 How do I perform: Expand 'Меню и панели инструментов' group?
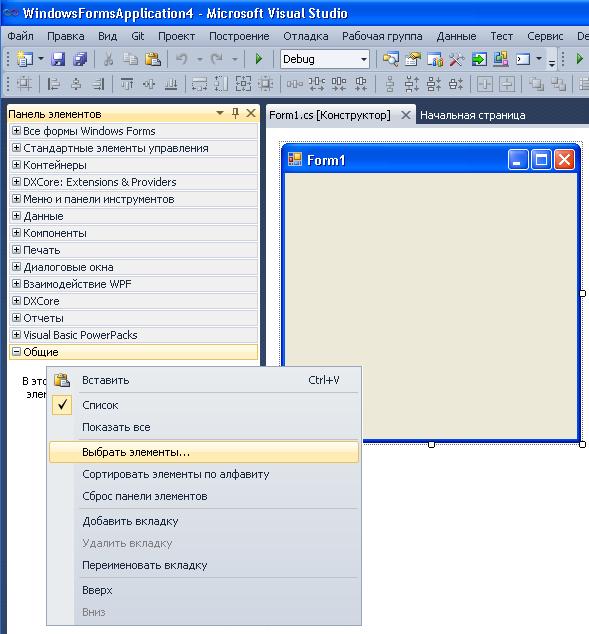click(x=16, y=199)
